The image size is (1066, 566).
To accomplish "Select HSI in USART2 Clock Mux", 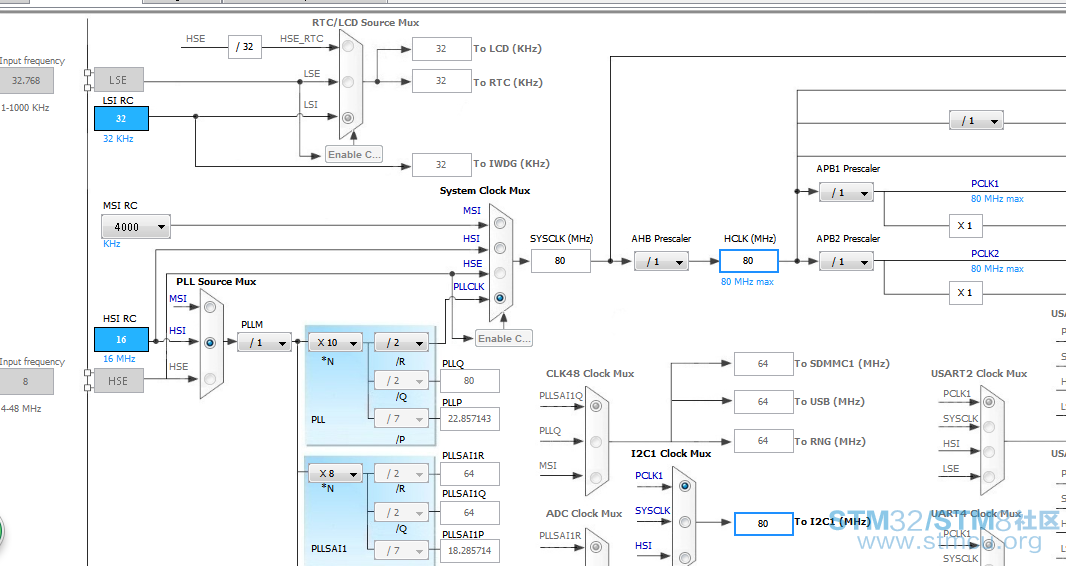I will (989, 452).
